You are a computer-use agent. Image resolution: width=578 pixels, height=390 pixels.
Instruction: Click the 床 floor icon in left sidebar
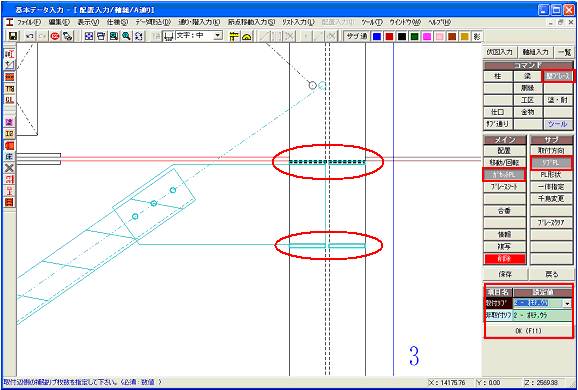(x=10, y=157)
